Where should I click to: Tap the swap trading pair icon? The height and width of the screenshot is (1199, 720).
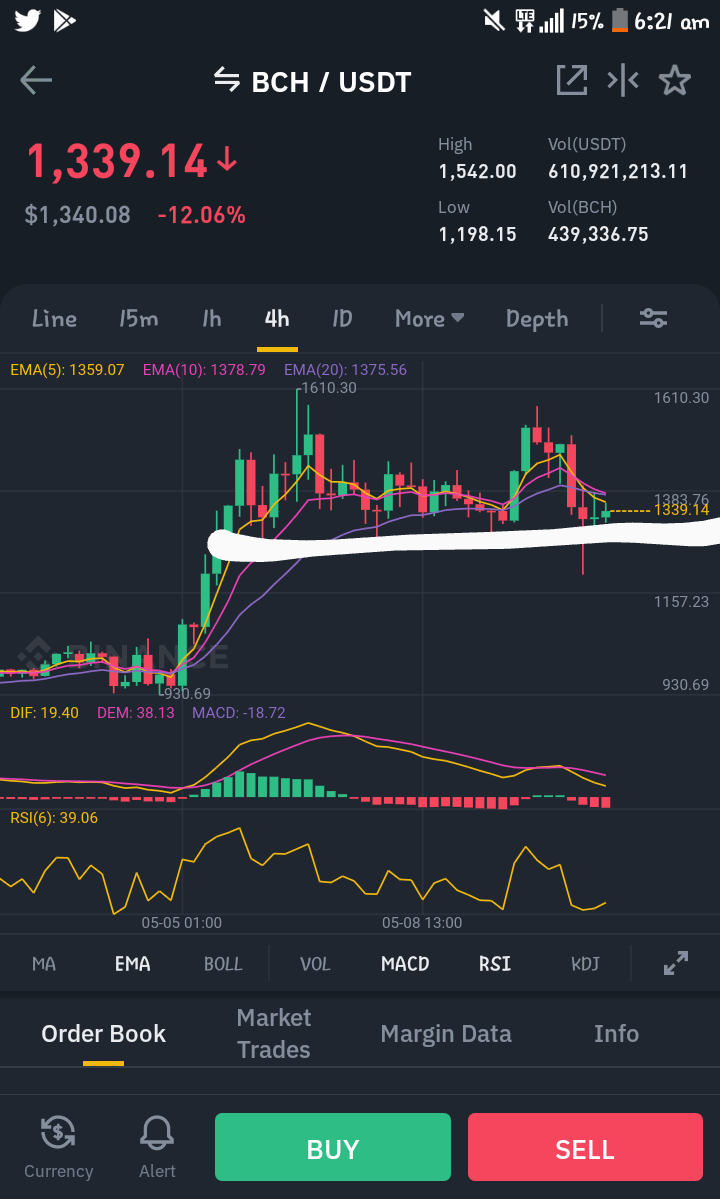coord(226,79)
